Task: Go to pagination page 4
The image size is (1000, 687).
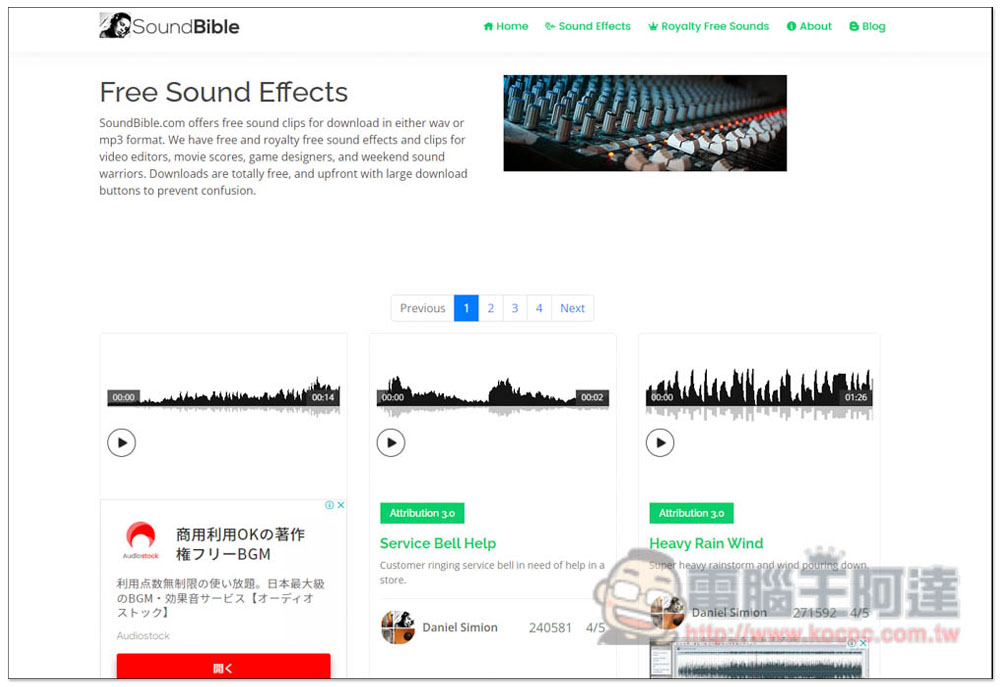Action: tap(539, 308)
